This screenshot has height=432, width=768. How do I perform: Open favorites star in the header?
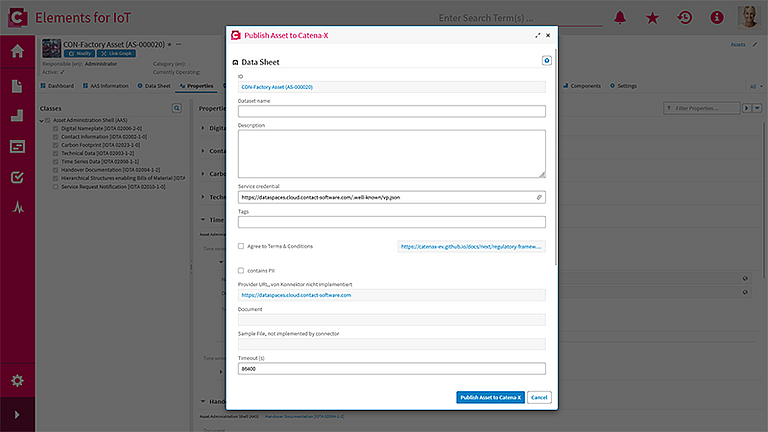652,18
